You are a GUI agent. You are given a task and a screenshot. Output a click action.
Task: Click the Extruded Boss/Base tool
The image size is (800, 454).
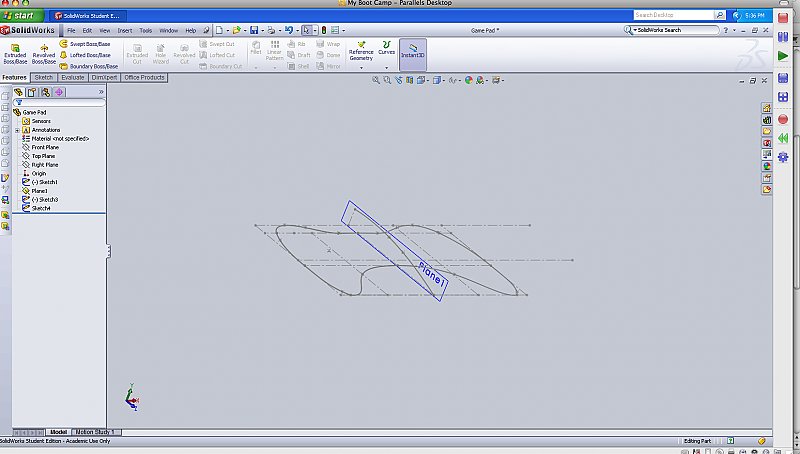(x=16, y=54)
